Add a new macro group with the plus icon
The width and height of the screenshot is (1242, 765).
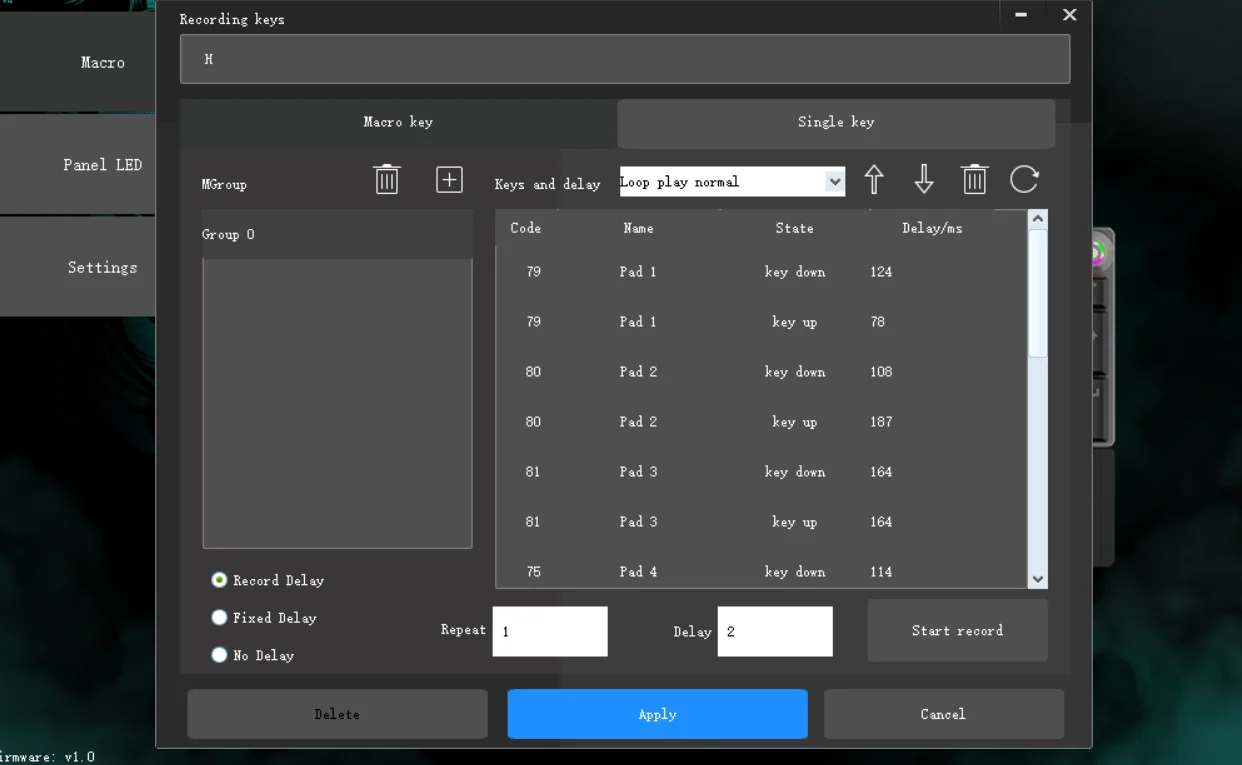click(x=449, y=180)
